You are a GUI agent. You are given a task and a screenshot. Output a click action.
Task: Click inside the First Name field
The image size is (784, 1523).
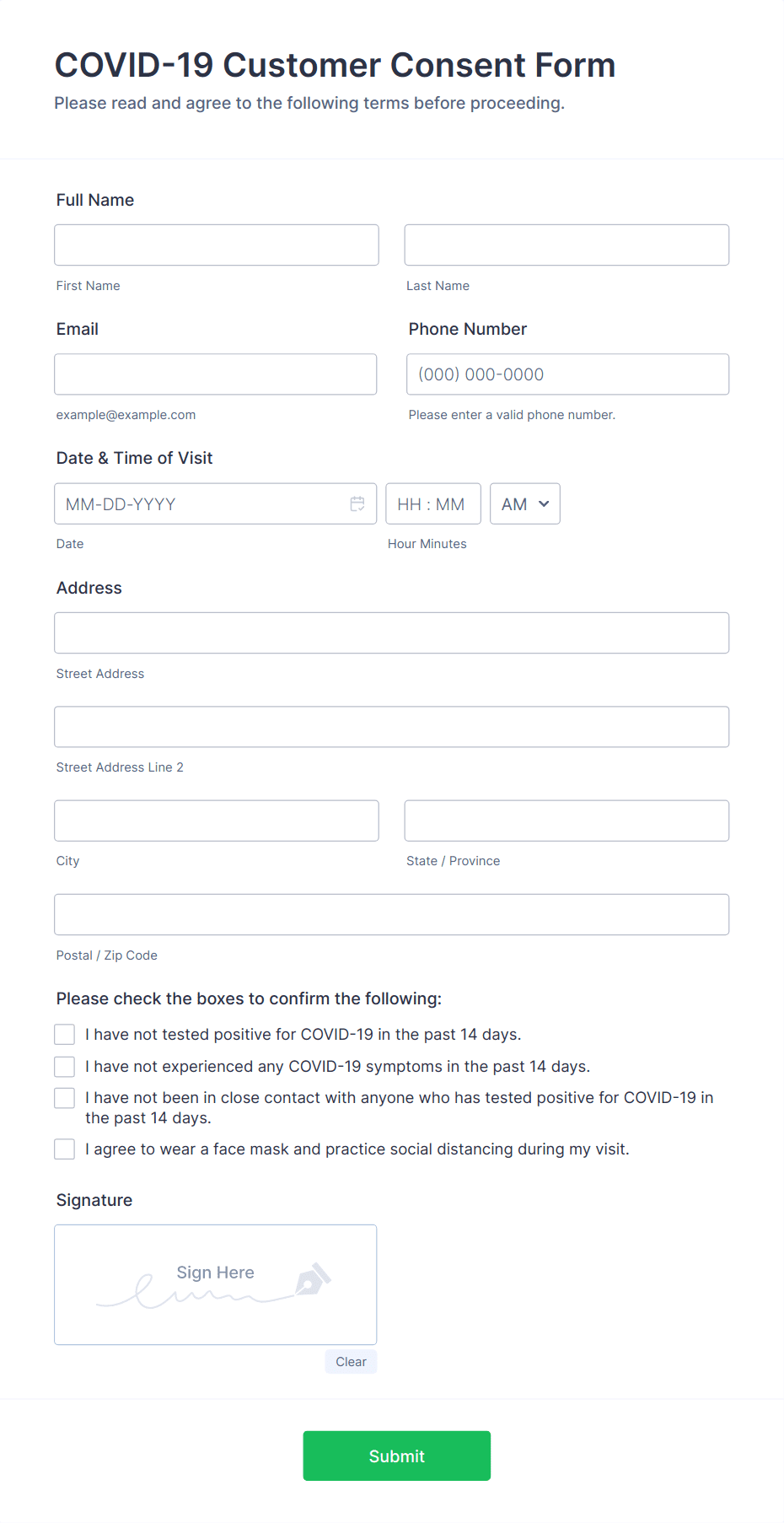click(216, 245)
